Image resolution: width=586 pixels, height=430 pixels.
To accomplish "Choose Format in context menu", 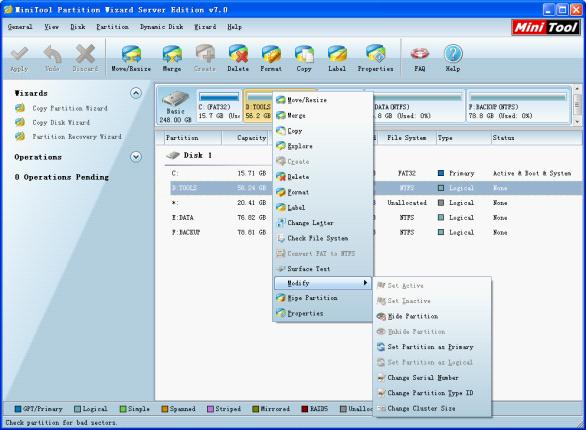I will 323,192.
